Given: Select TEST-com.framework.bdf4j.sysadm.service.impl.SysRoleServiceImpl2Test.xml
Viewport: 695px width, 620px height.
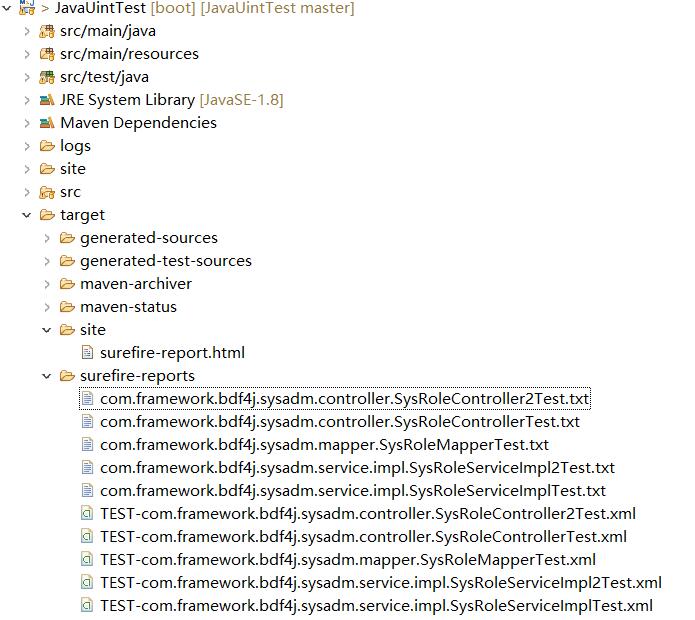Looking at the screenshot, I should [x=381, y=583].
